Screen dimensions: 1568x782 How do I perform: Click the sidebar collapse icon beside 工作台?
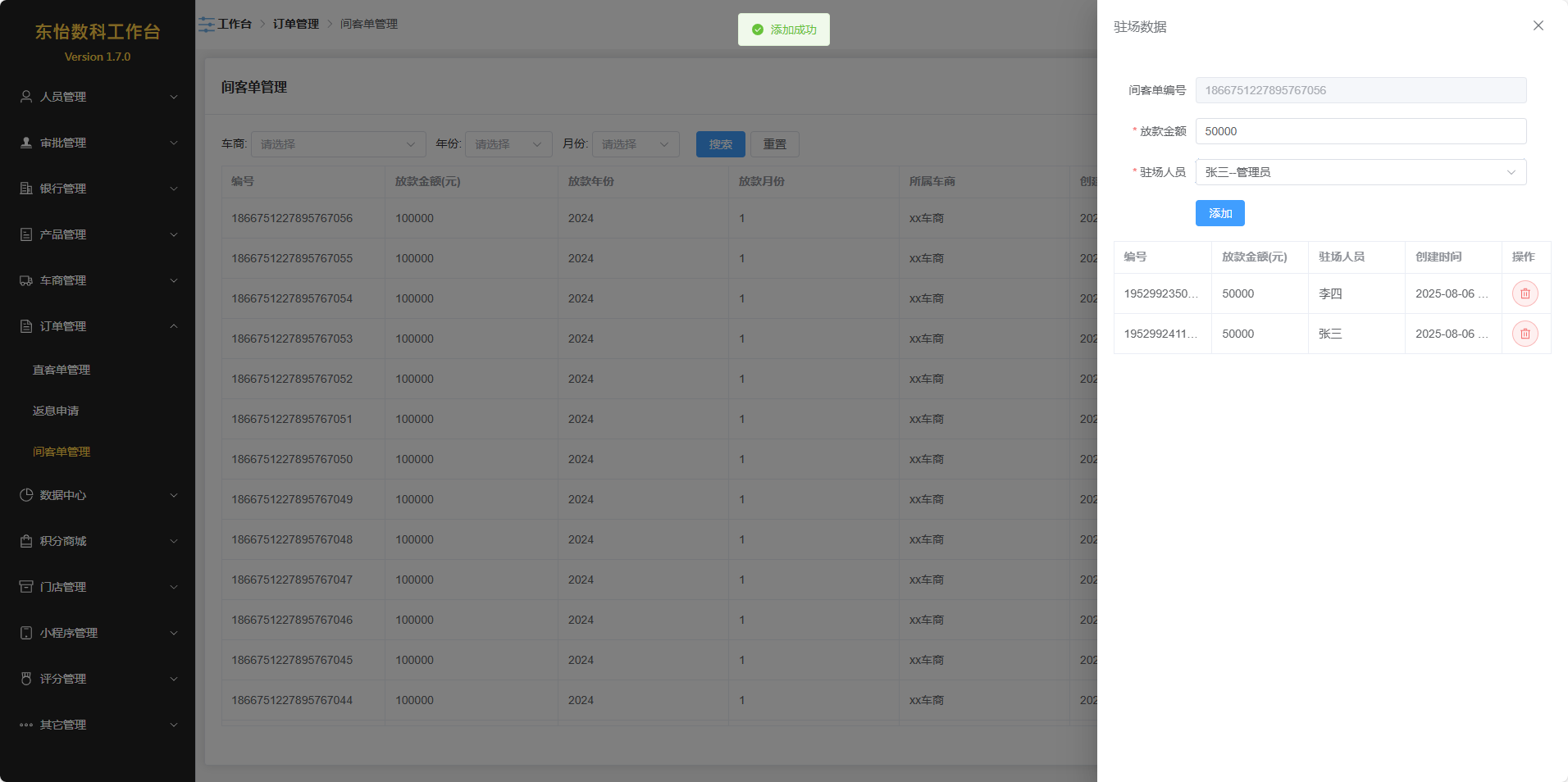(207, 25)
